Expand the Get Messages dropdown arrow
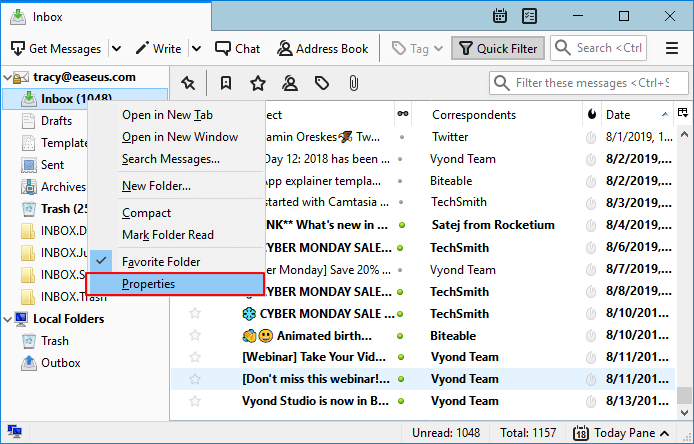Screen dimensions: 694x444 (116, 48)
